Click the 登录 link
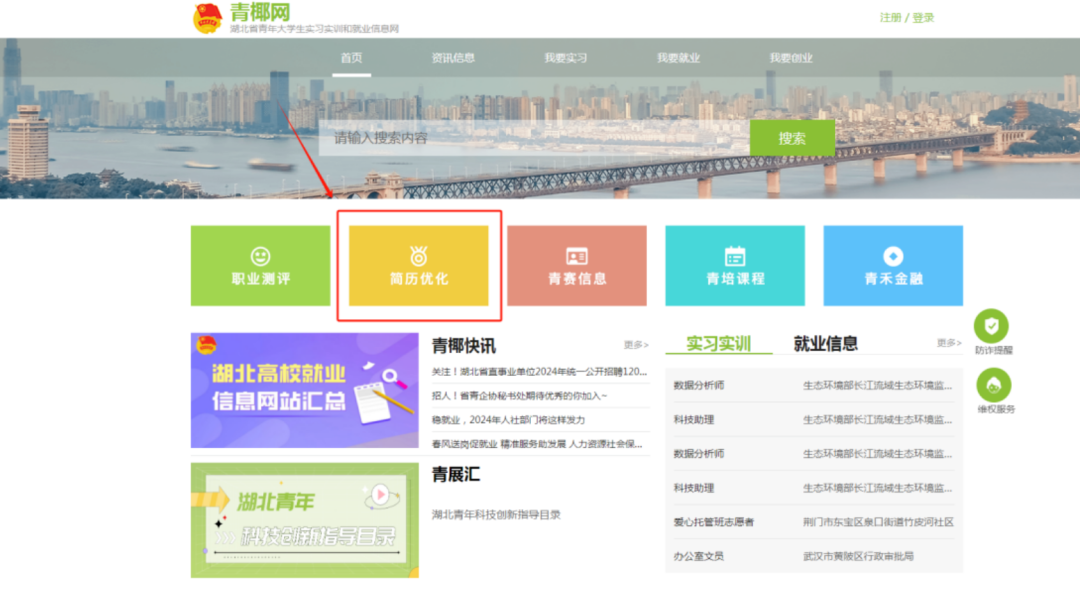 (923, 17)
